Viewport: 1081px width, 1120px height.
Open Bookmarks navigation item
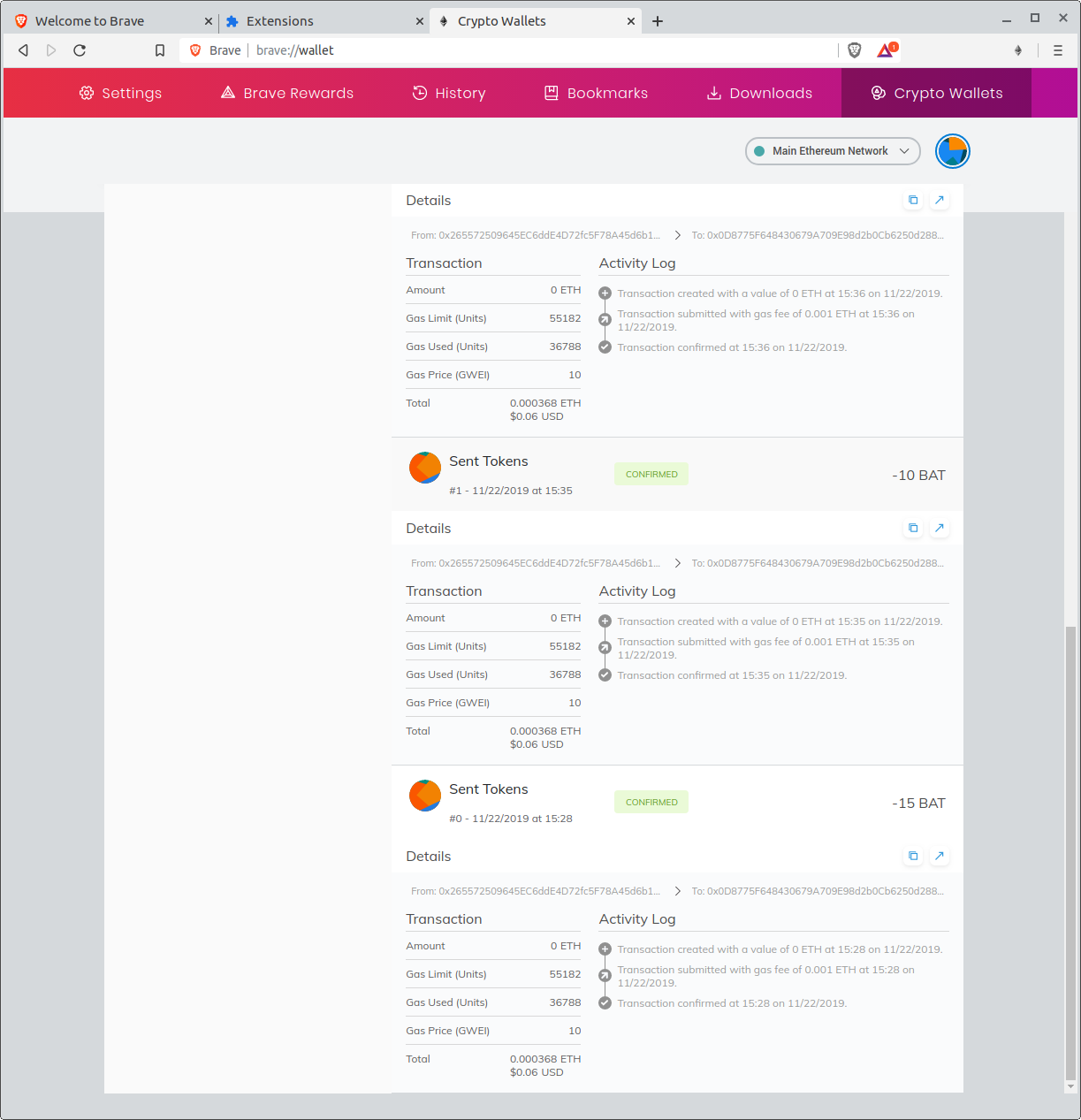click(596, 93)
